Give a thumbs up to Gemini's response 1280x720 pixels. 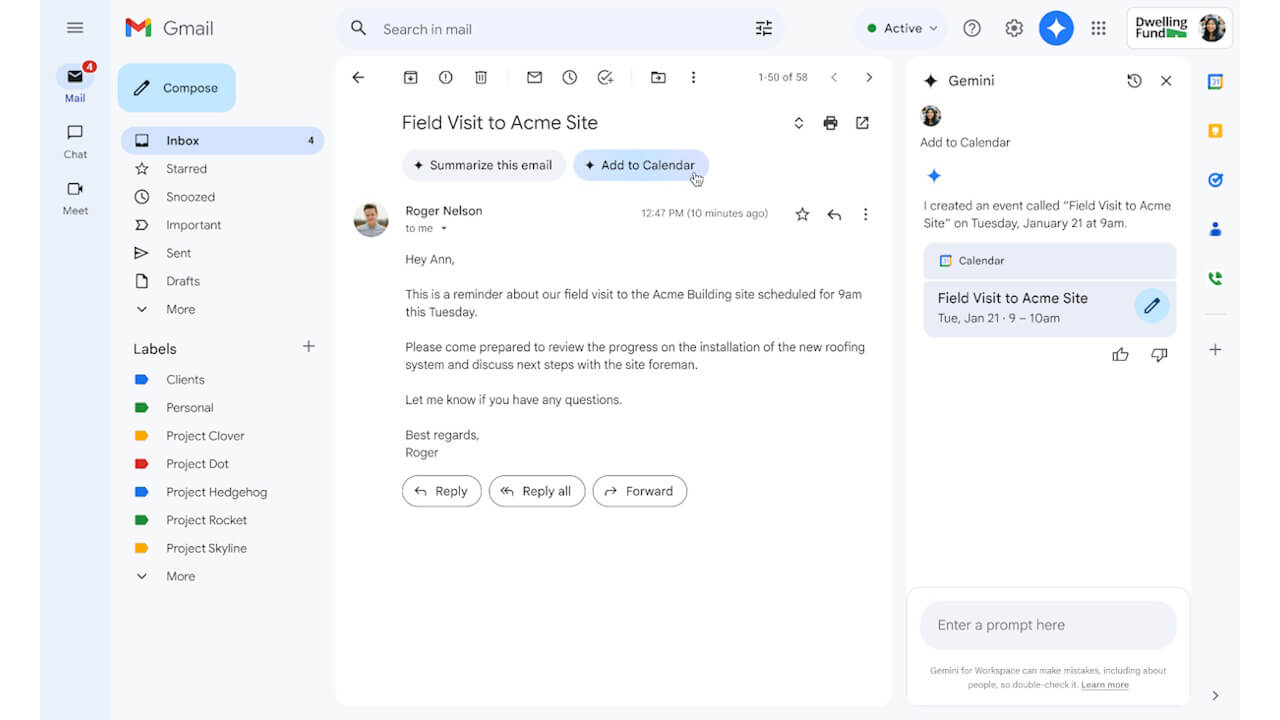pyautogui.click(x=1120, y=354)
